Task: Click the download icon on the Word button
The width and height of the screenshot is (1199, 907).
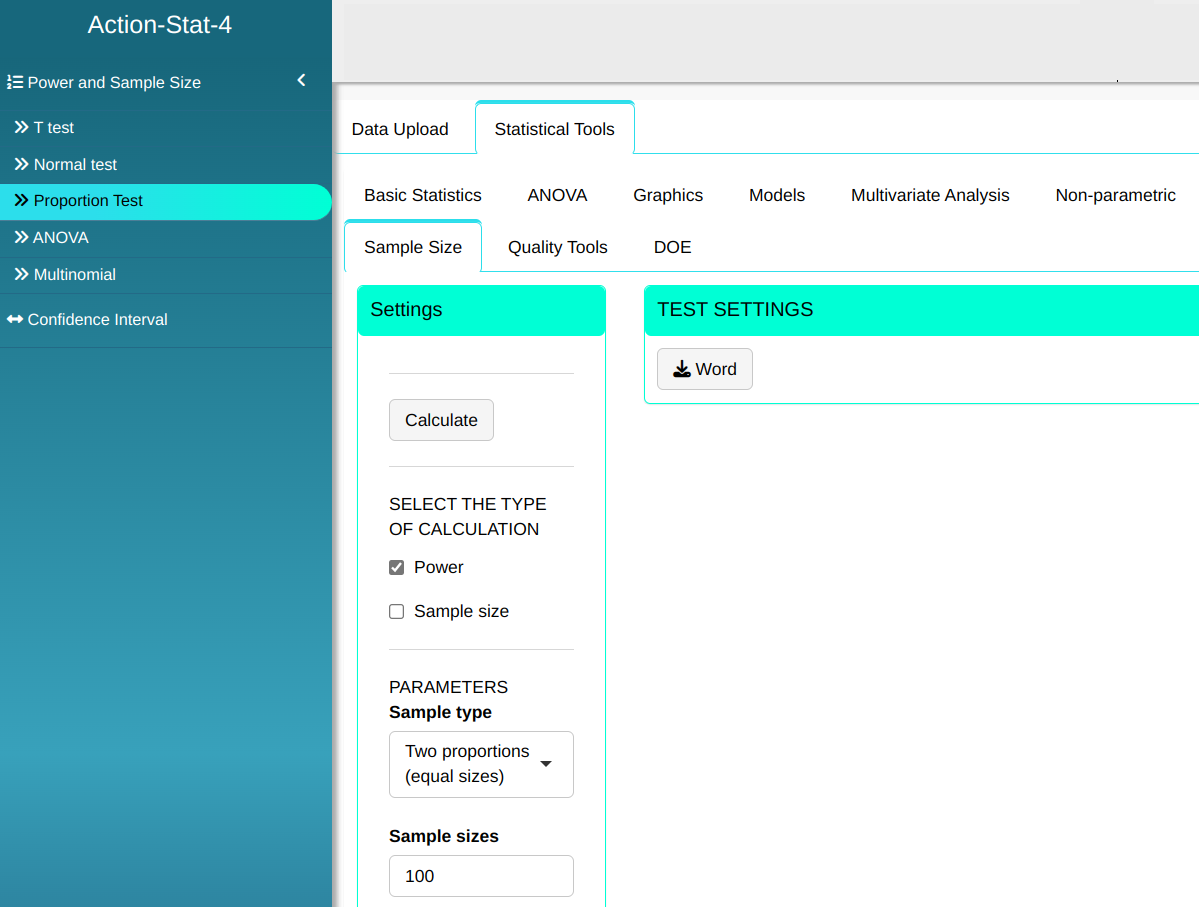Action: pos(682,369)
